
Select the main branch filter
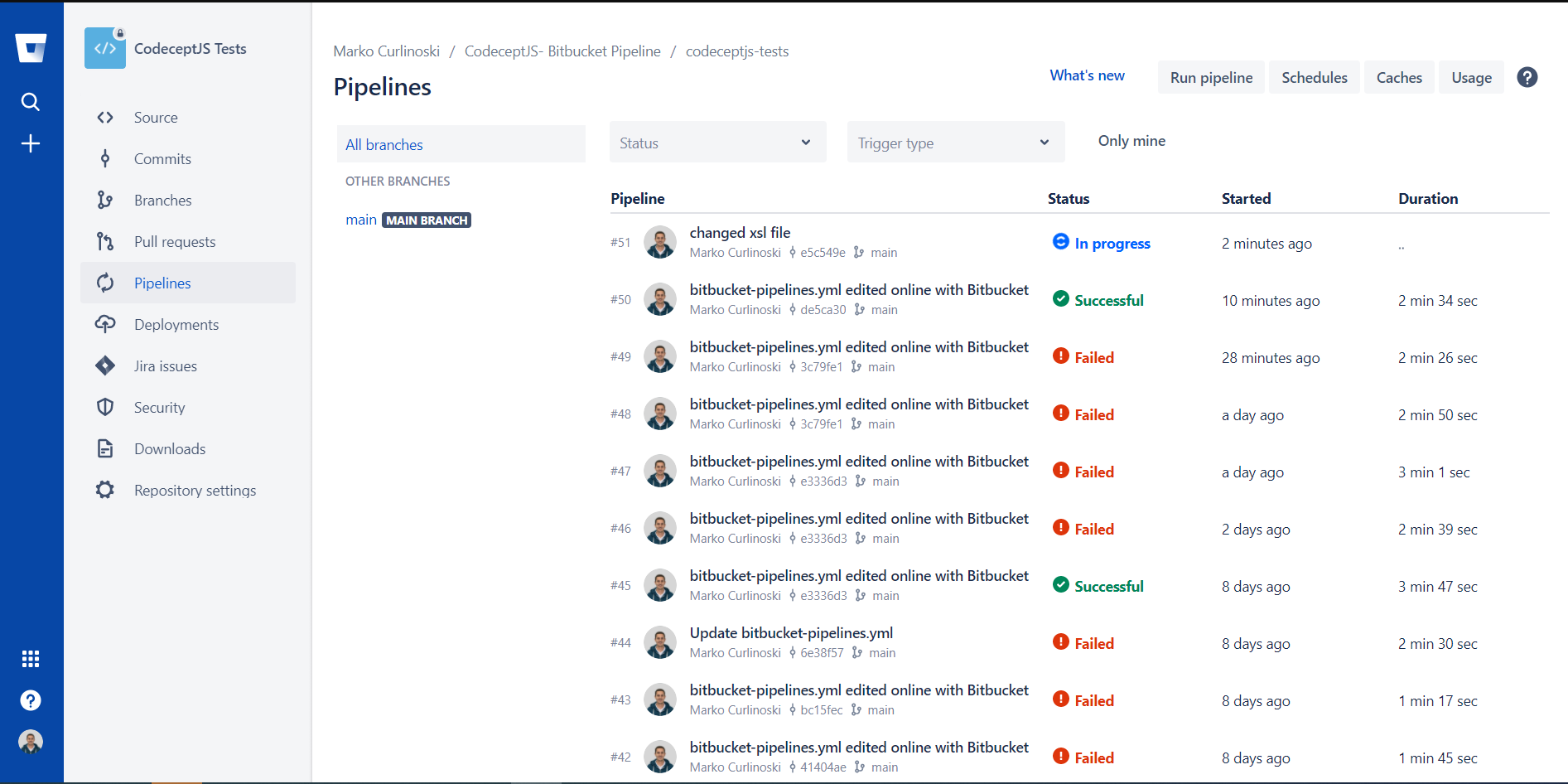click(361, 220)
